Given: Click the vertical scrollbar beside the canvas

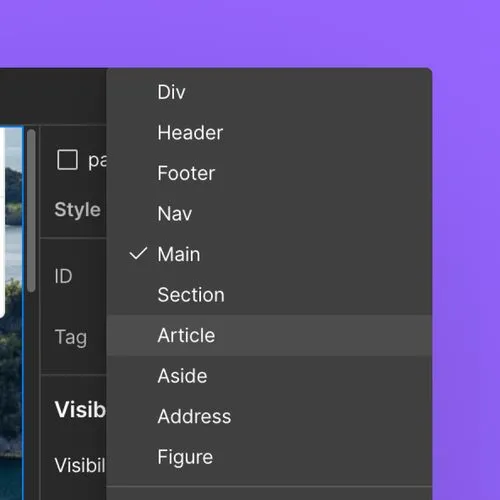Looking at the screenshot, I should pos(31,211).
